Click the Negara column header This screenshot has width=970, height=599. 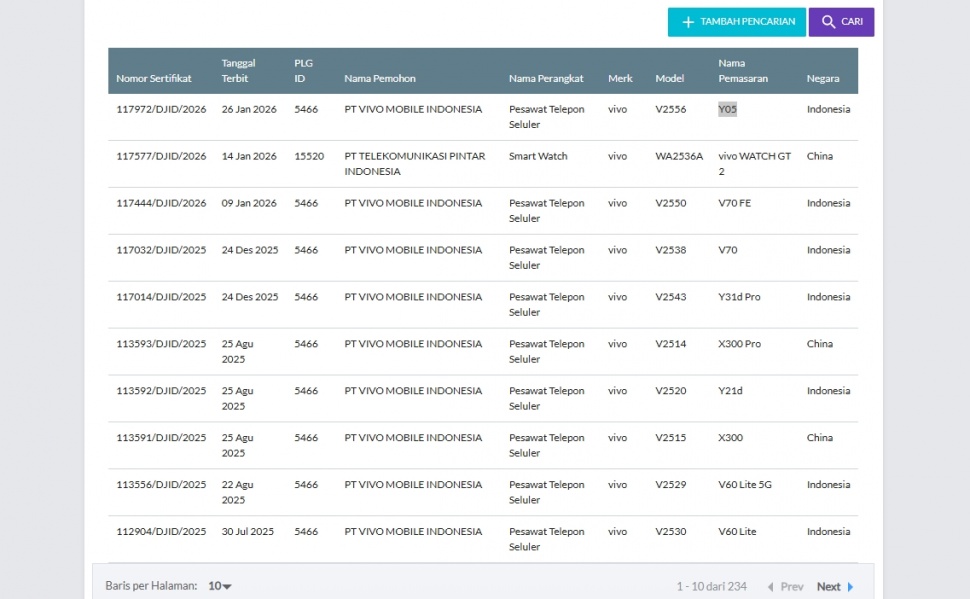point(823,79)
